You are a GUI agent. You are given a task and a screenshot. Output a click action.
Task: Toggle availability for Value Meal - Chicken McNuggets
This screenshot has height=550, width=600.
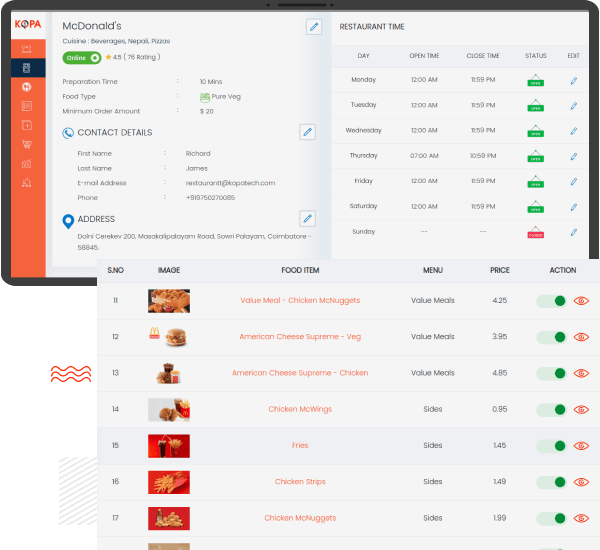(x=551, y=301)
